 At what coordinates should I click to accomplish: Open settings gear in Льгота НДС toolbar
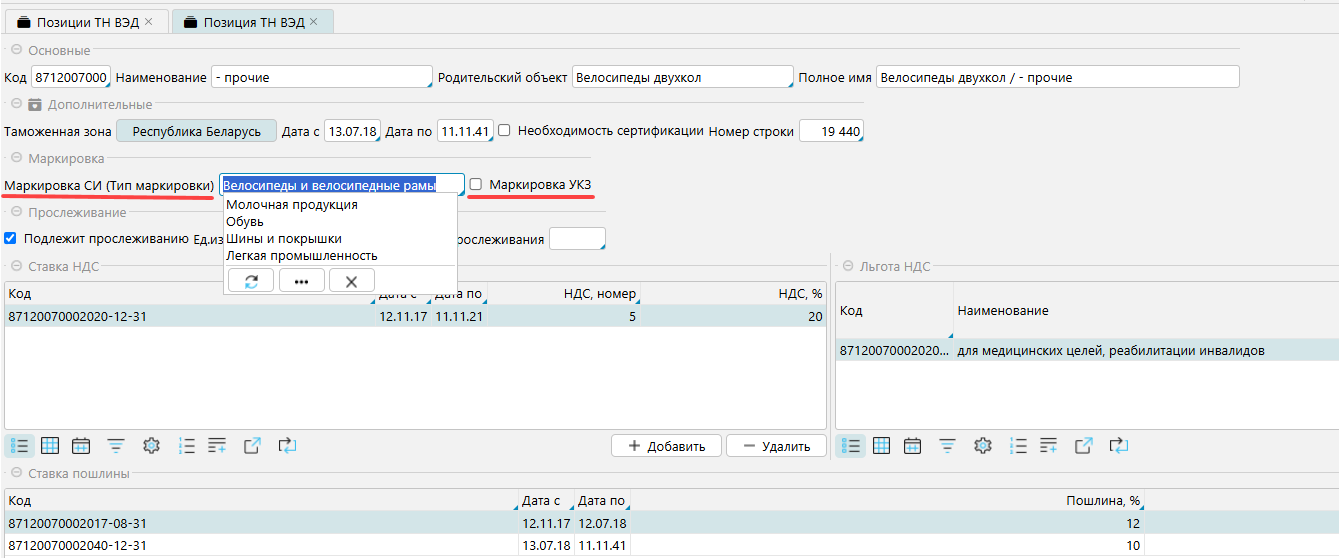tap(982, 446)
